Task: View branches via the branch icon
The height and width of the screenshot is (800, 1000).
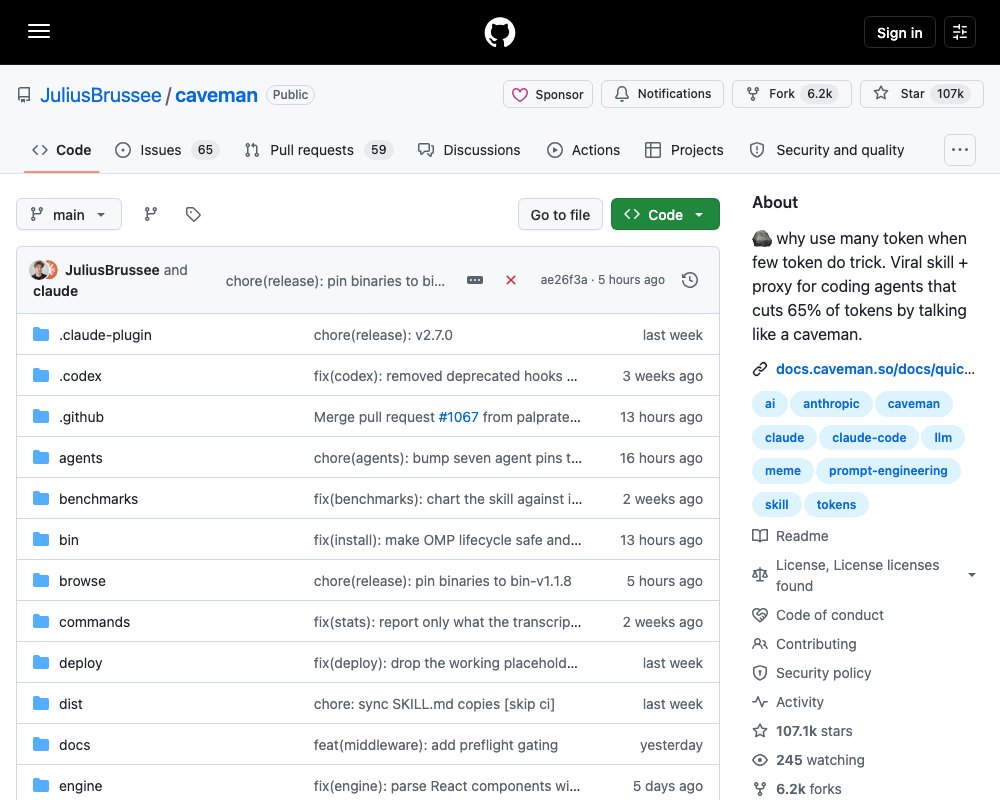Action: coord(151,214)
